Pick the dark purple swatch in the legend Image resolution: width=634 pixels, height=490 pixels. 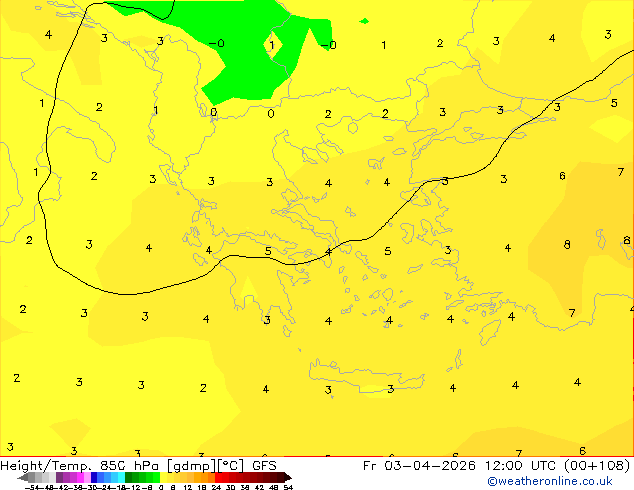(x=59, y=477)
